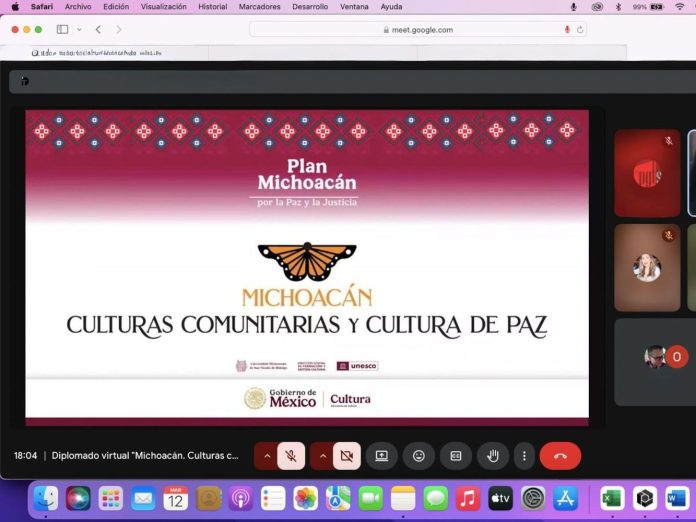This screenshot has height=522, width=696.
Task: Go back to the previous page in Safari
Action: tap(98, 30)
